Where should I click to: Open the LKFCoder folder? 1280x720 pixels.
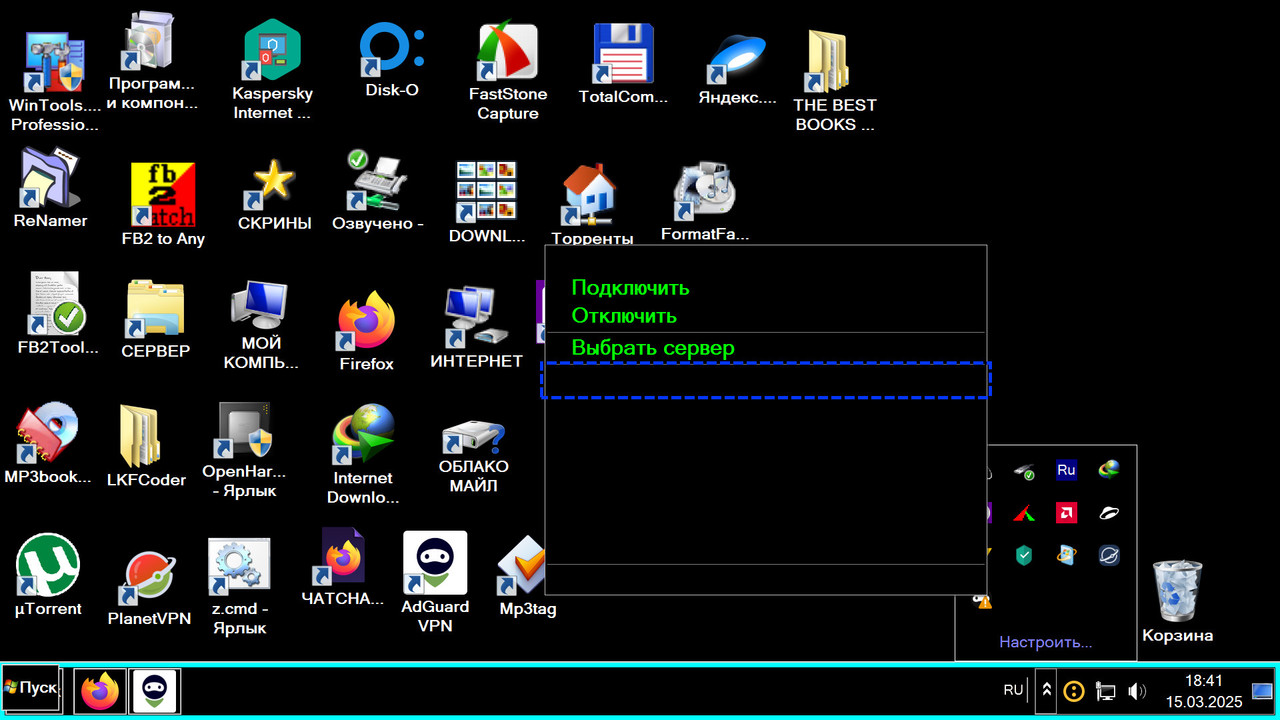(x=146, y=447)
